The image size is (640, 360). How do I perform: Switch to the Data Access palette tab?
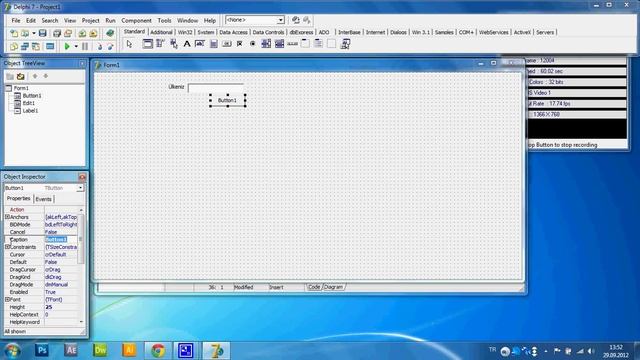point(233,32)
